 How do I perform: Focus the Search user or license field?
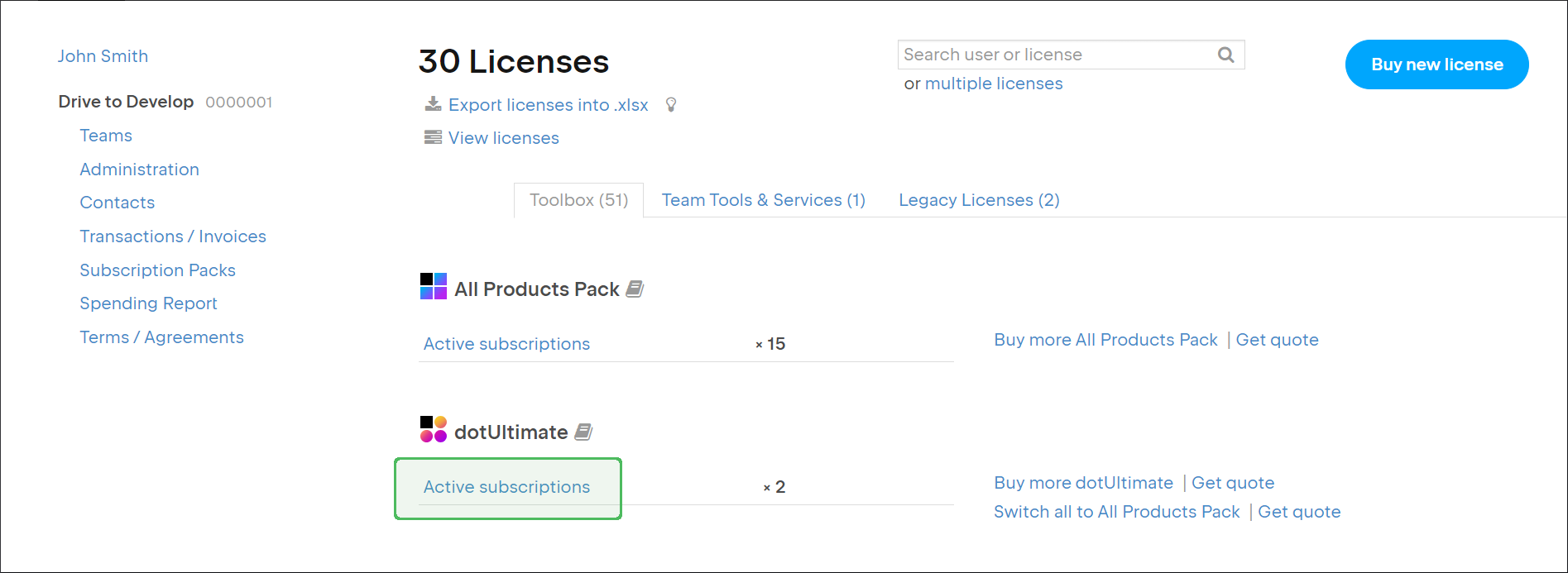pos(1055,55)
